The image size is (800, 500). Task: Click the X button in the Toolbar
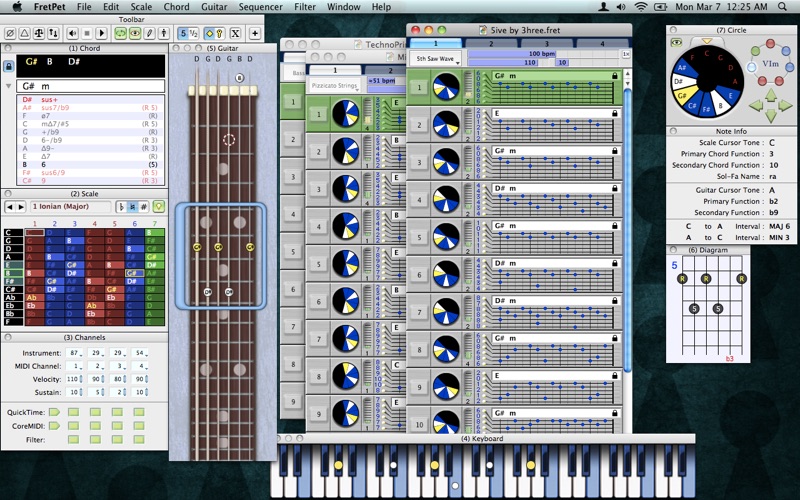tap(235, 34)
